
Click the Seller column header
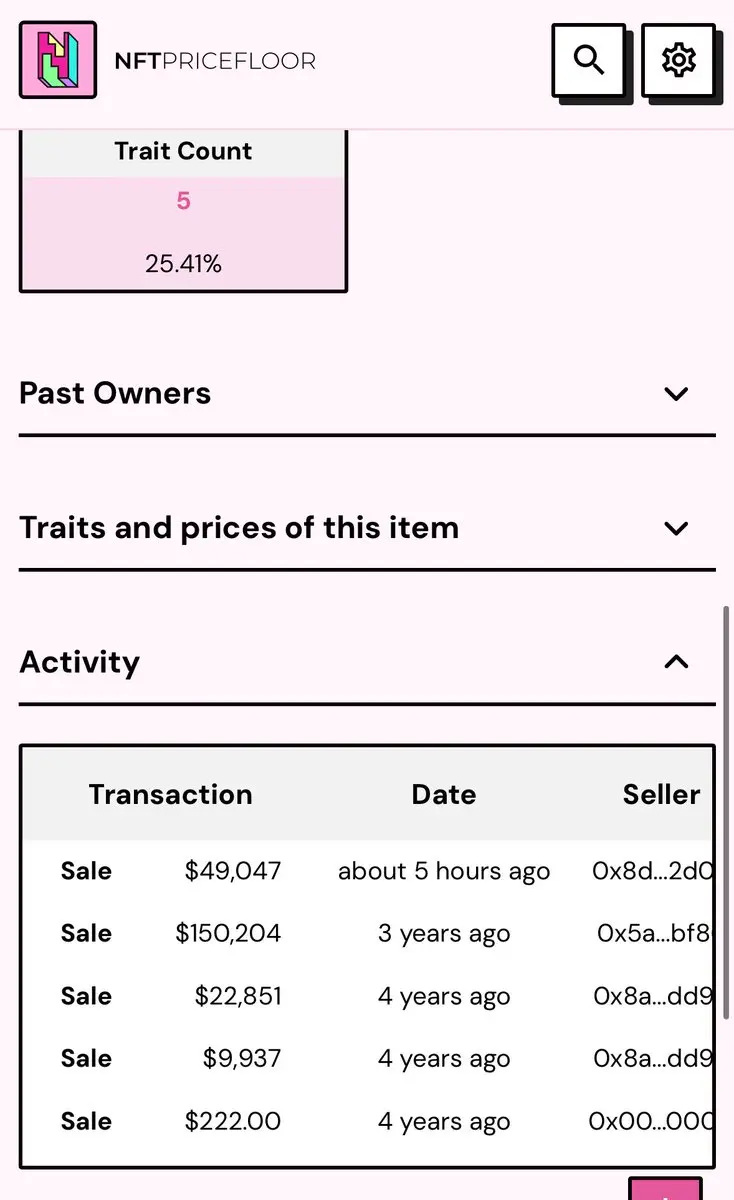click(x=661, y=795)
